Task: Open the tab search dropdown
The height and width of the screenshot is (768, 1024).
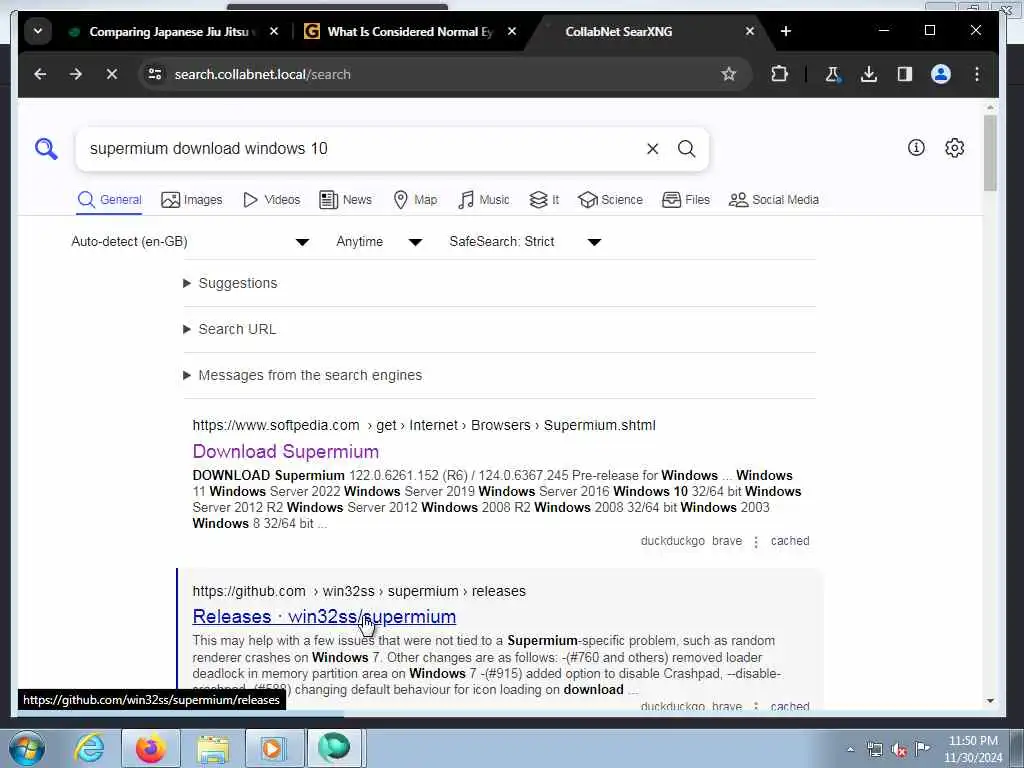Action: 38,31
